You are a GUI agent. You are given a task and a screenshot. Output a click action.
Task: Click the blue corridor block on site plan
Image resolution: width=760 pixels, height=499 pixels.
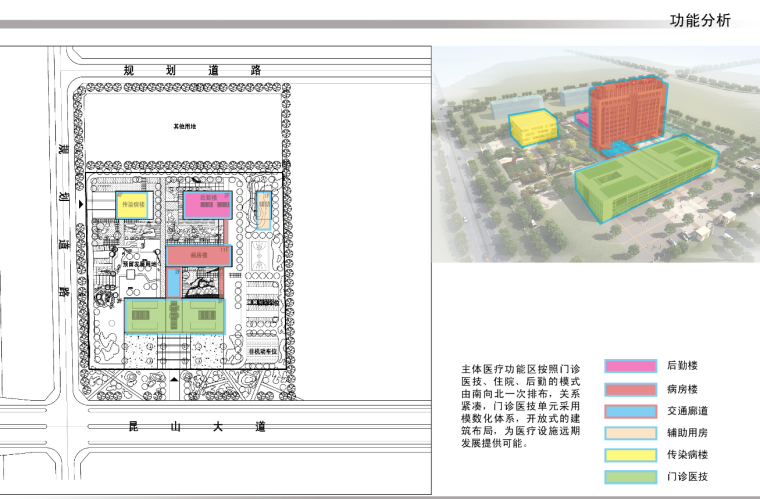point(175,283)
